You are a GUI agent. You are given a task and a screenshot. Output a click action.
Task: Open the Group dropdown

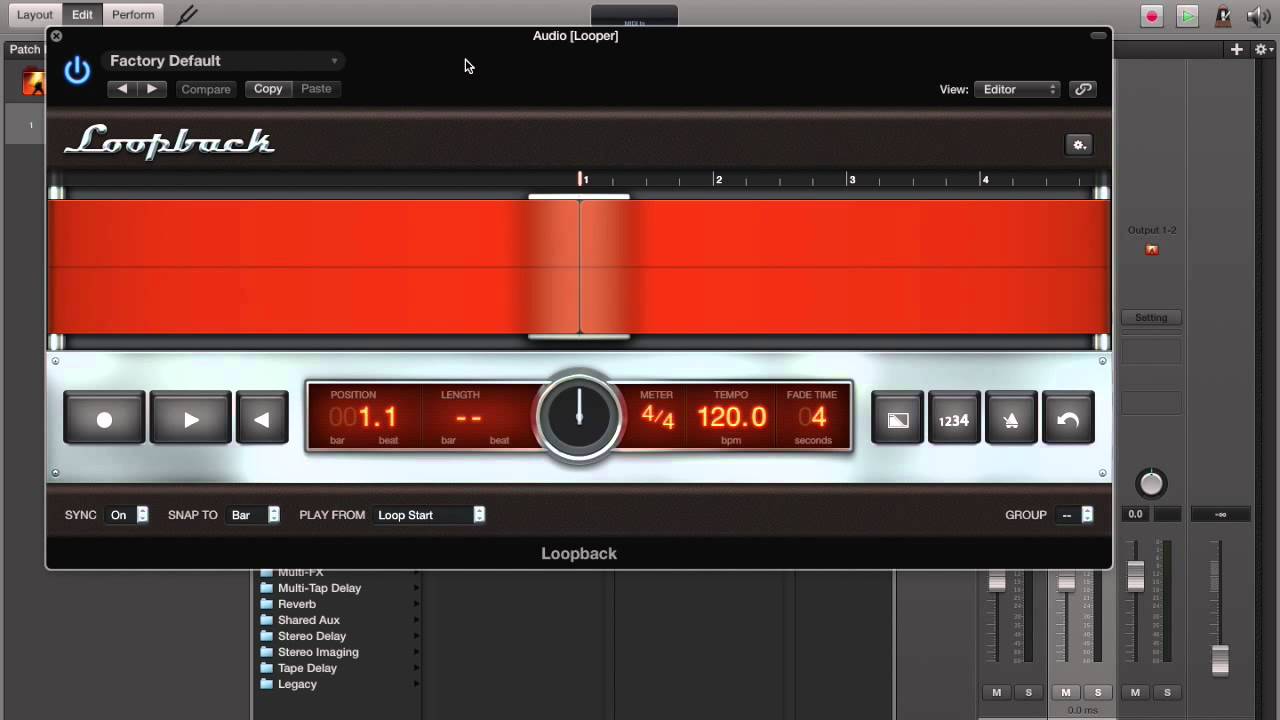pos(1076,515)
